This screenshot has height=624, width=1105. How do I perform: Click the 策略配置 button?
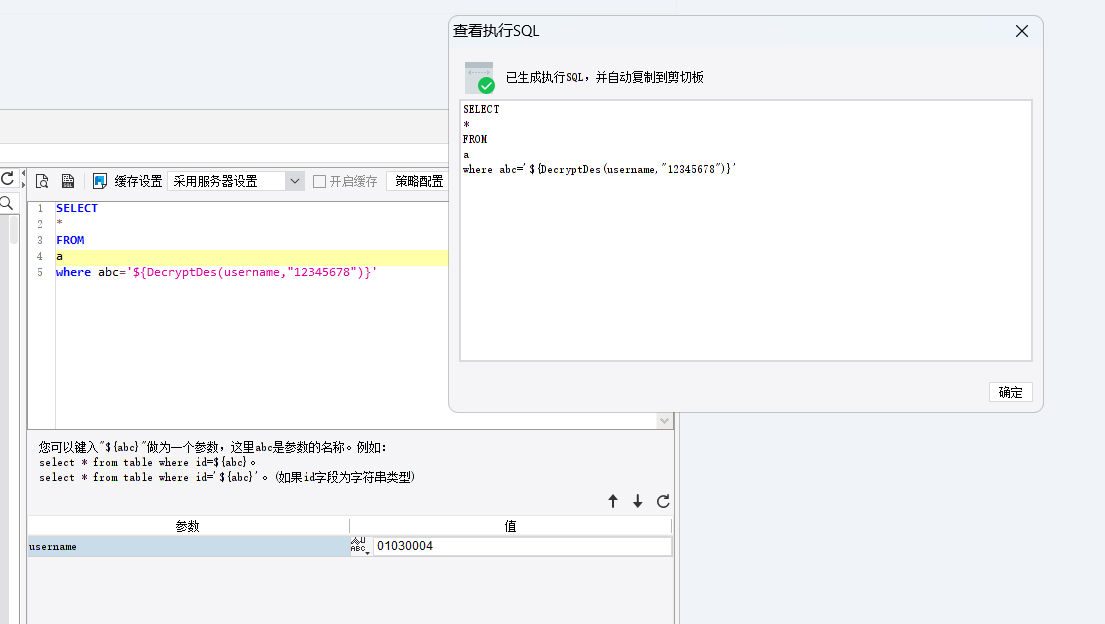tap(419, 181)
